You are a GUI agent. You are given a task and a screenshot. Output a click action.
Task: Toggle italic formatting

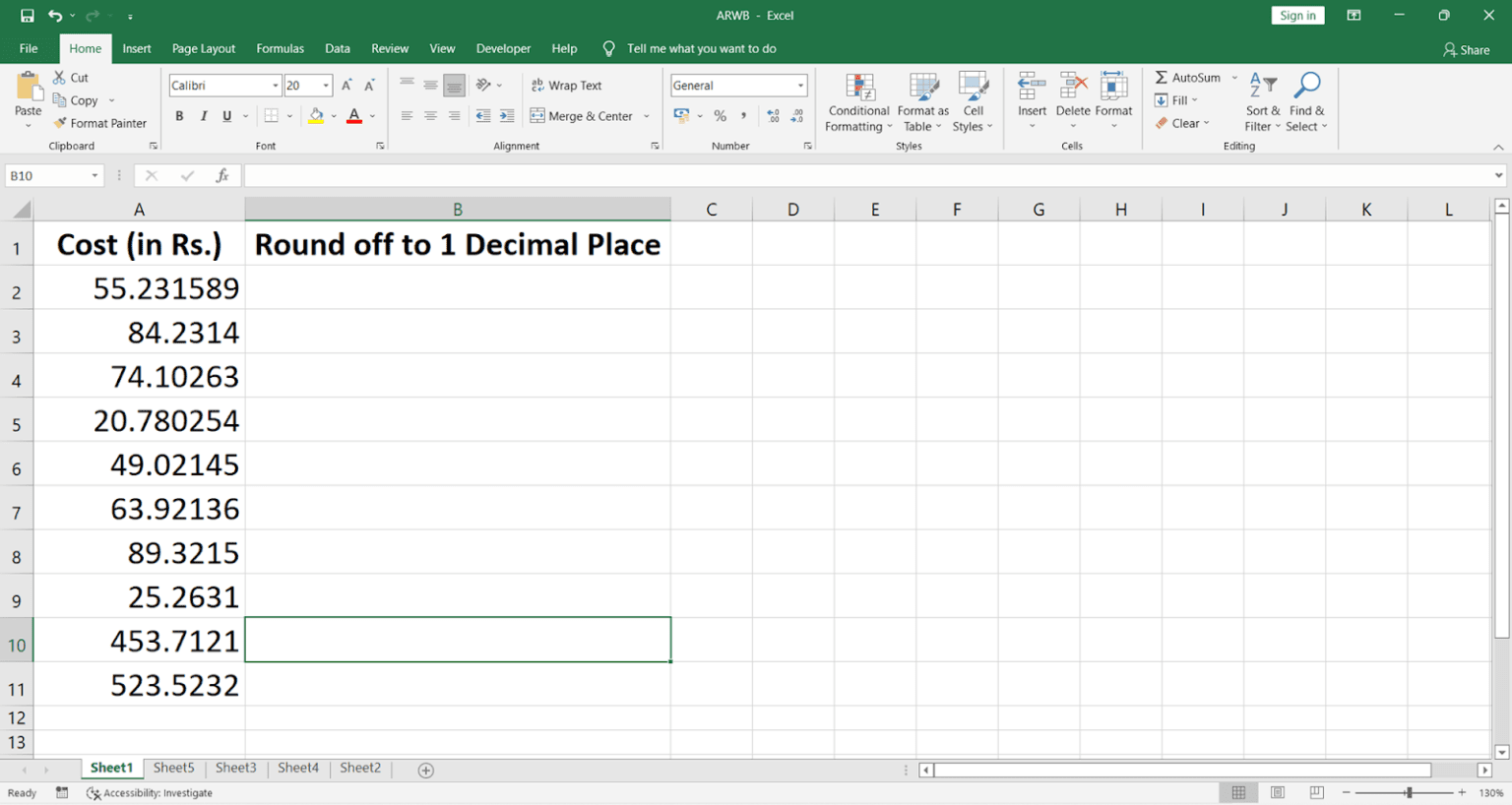[x=203, y=115]
